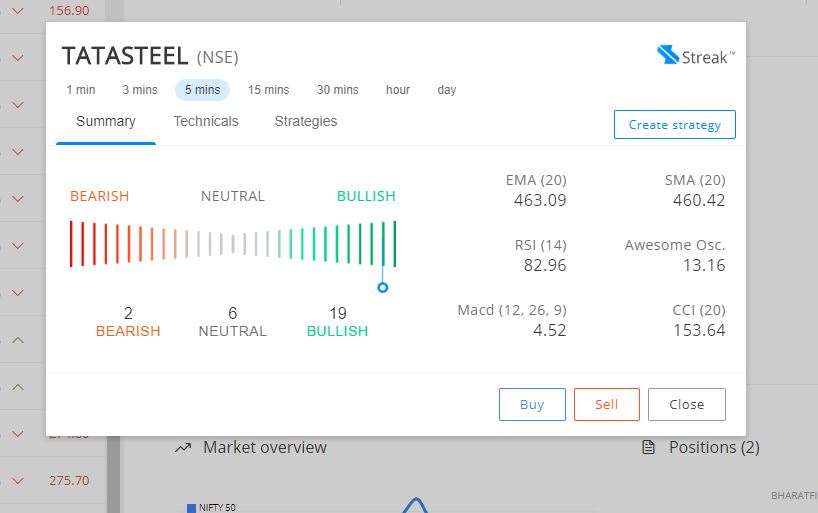Click the 2 BEARISH count
Image resolution: width=818 pixels, height=513 pixels.
point(128,321)
